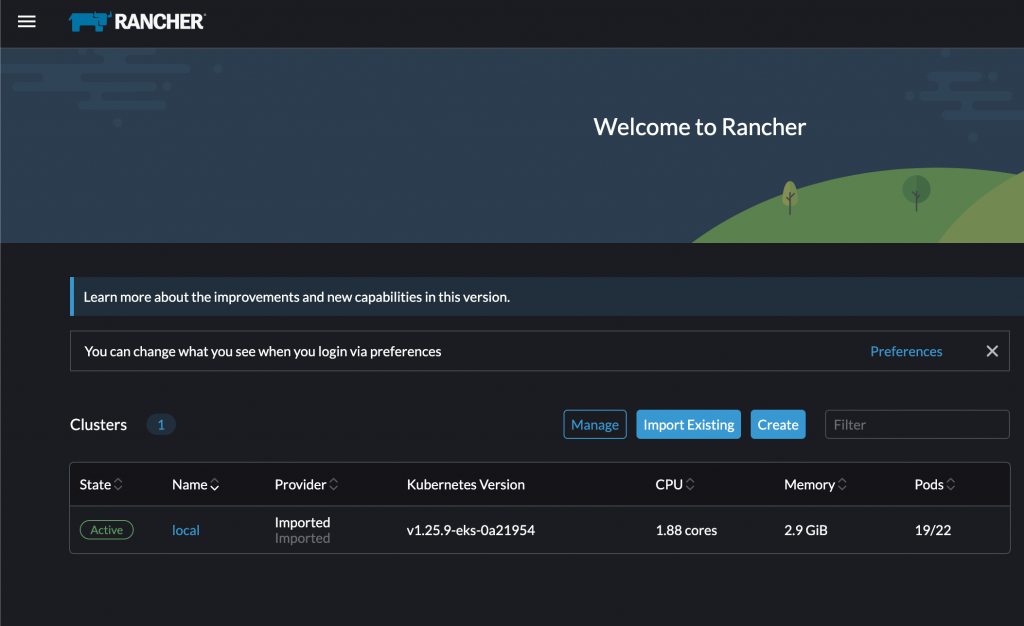Sort clusters by Memory column

click(815, 484)
